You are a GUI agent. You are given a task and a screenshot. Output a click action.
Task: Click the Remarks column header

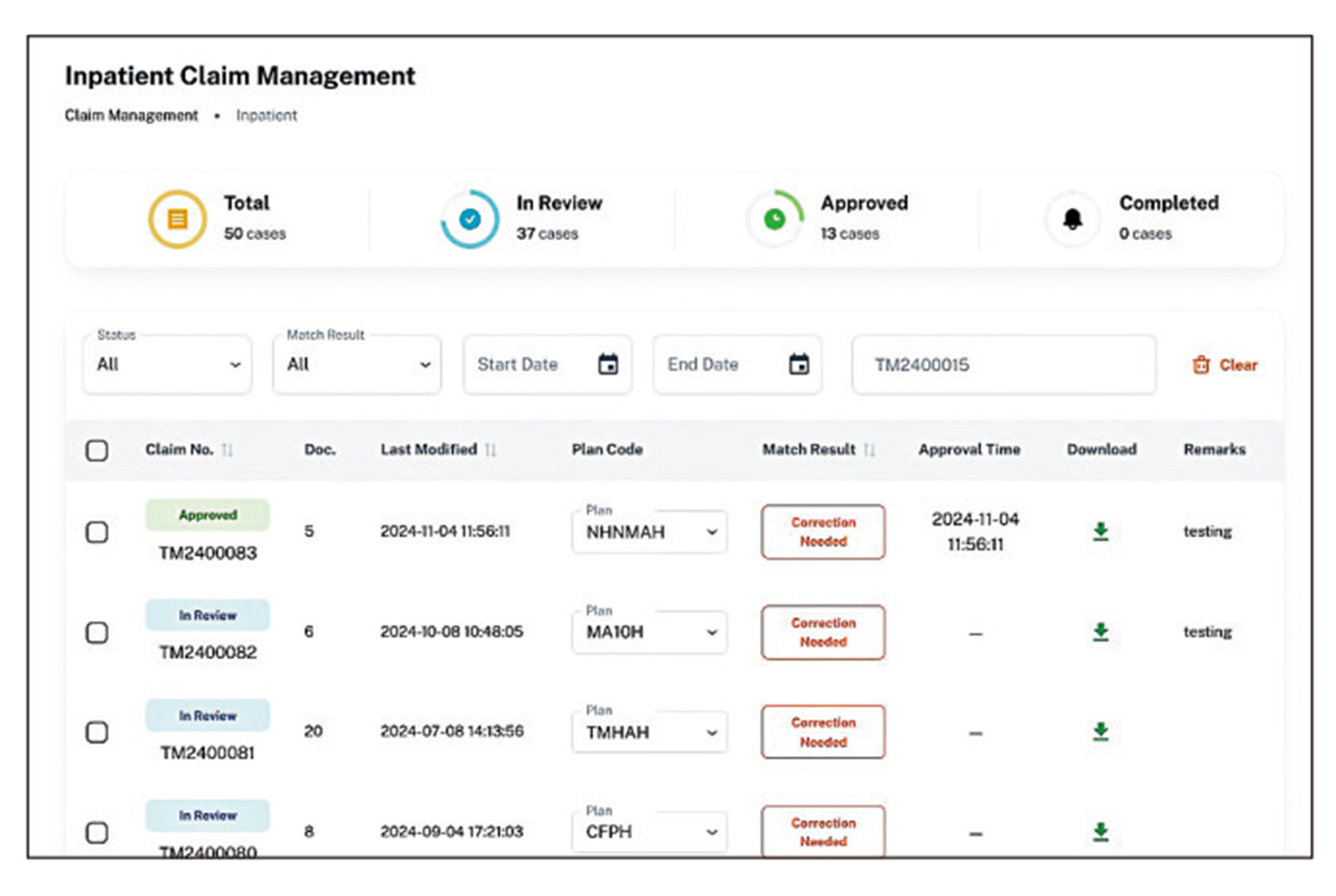(1215, 450)
